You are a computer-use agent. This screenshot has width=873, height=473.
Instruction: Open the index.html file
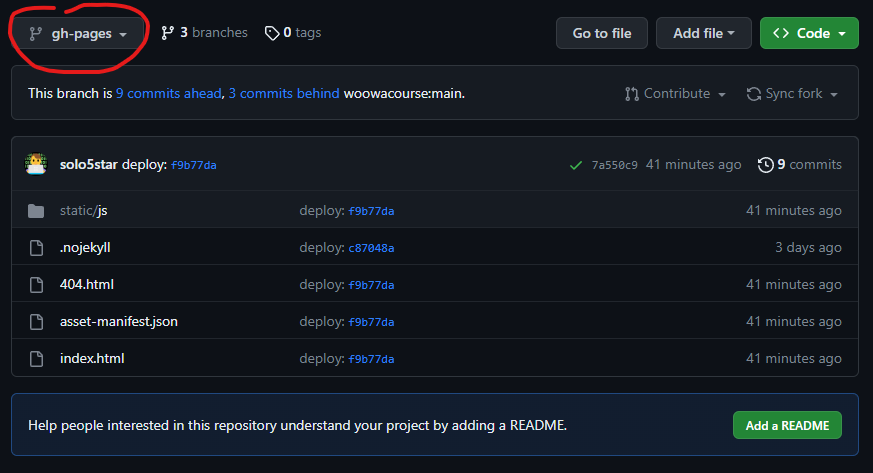click(92, 358)
